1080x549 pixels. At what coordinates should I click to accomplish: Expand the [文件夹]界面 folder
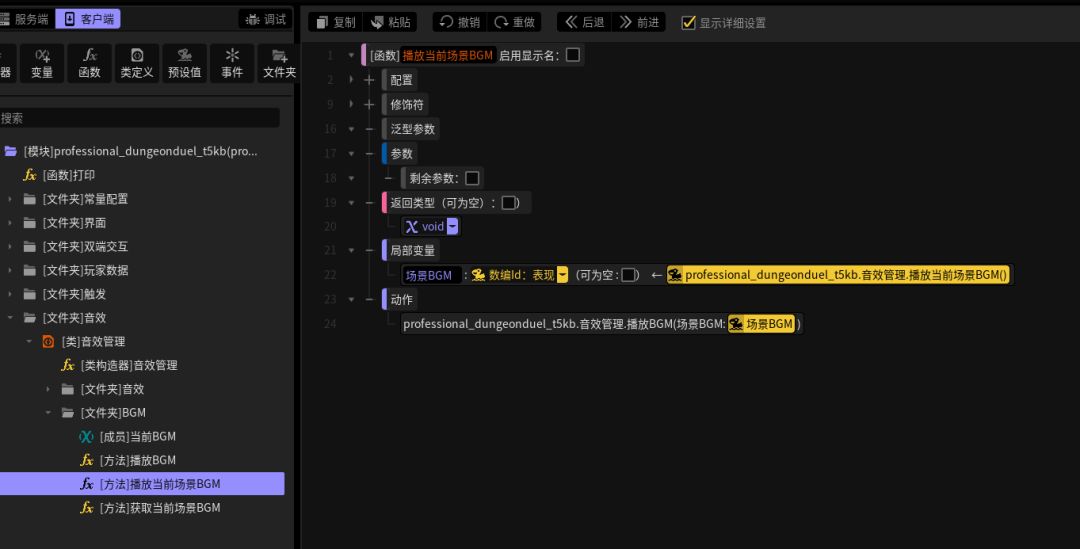pyautogui.click(x=10, y=222)
